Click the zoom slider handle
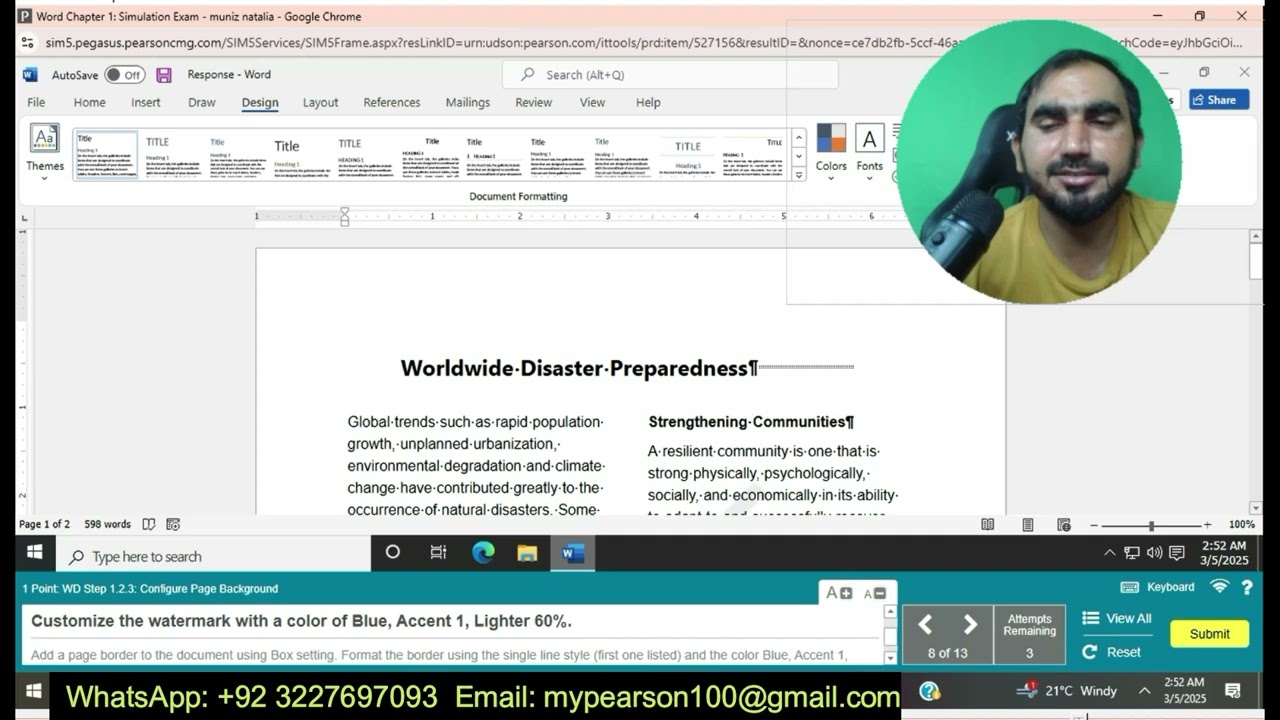This screenshot has width=1280, height=720. [x=1151, y=525]
